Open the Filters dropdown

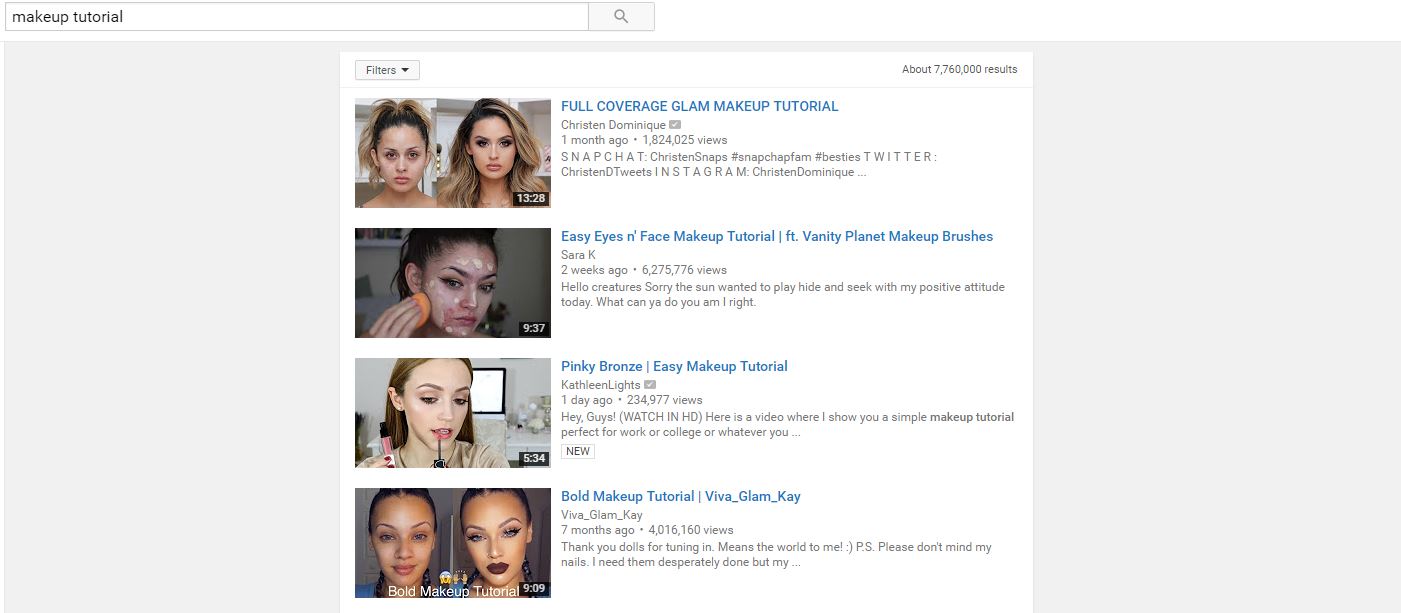(387, 70)
